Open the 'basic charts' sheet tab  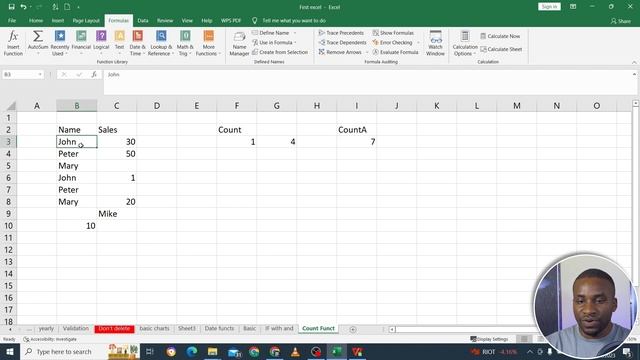pyautogui.click(x=154, y=328)
